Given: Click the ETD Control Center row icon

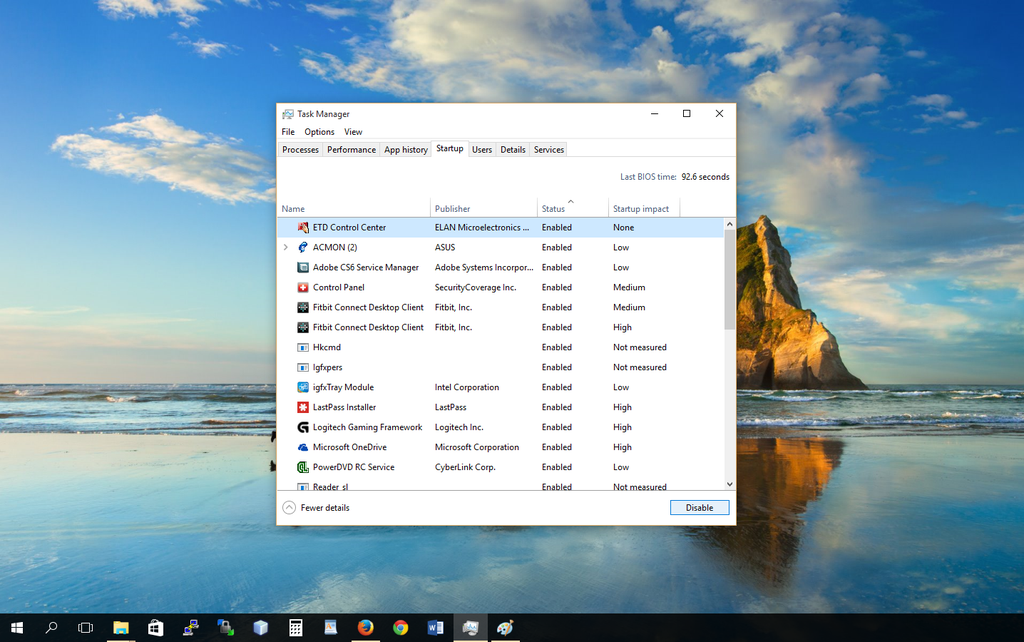Looking at the screenshot, I should point(303,227).
